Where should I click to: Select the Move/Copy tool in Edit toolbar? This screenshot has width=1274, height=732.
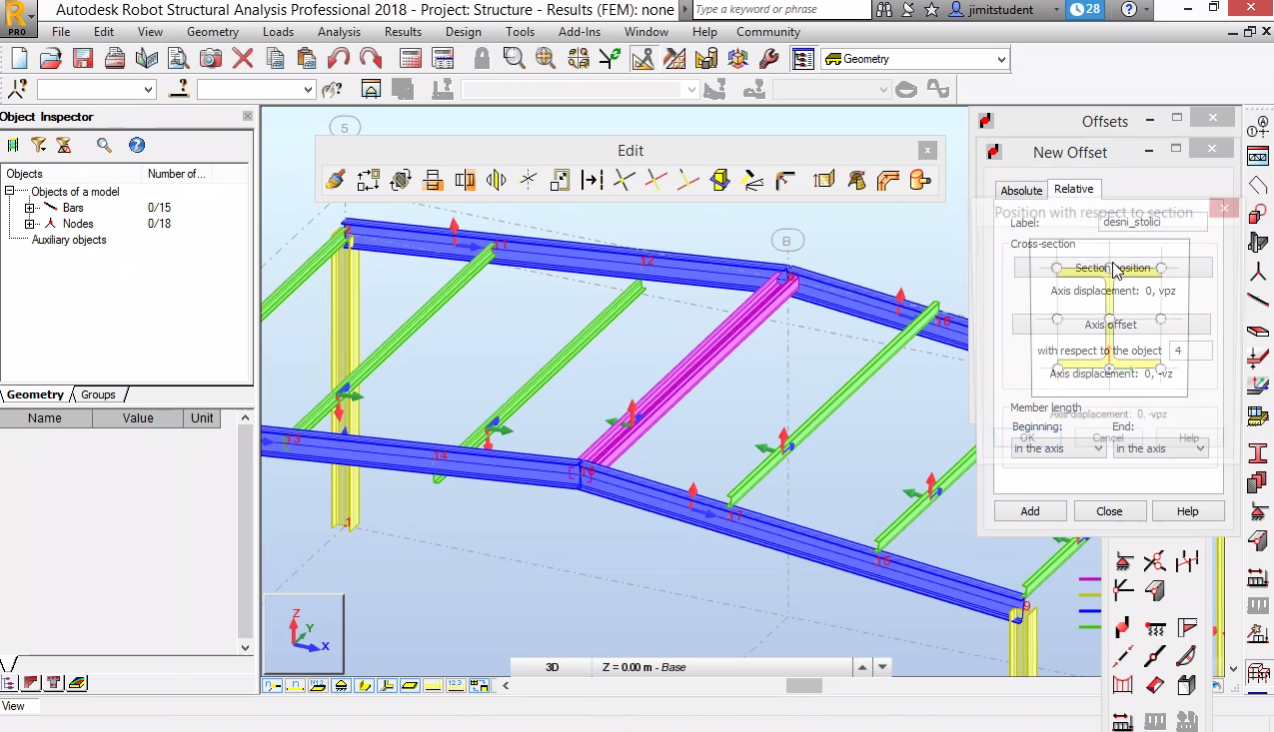tap(369, 180)
